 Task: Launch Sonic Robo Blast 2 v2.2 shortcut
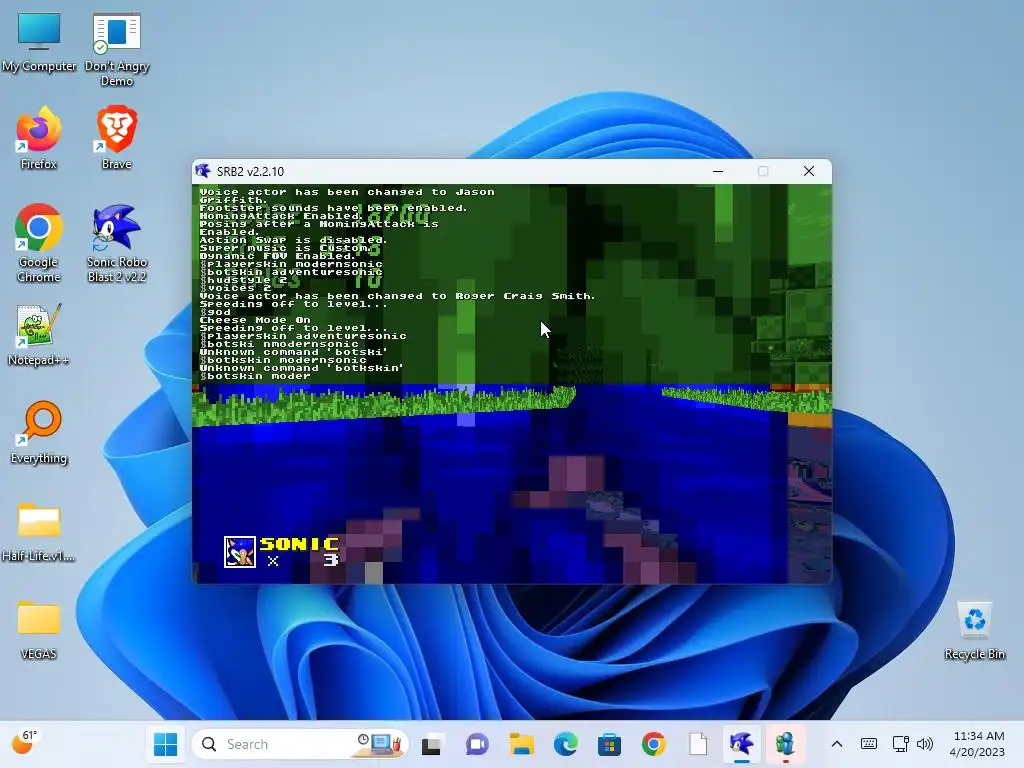click(117, 243)
